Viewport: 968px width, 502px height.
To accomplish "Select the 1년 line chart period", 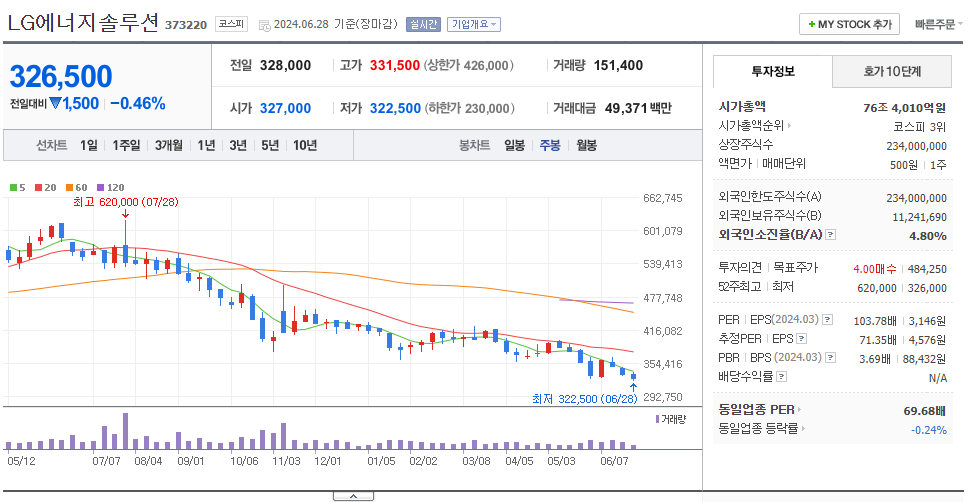I will point(206,146).
